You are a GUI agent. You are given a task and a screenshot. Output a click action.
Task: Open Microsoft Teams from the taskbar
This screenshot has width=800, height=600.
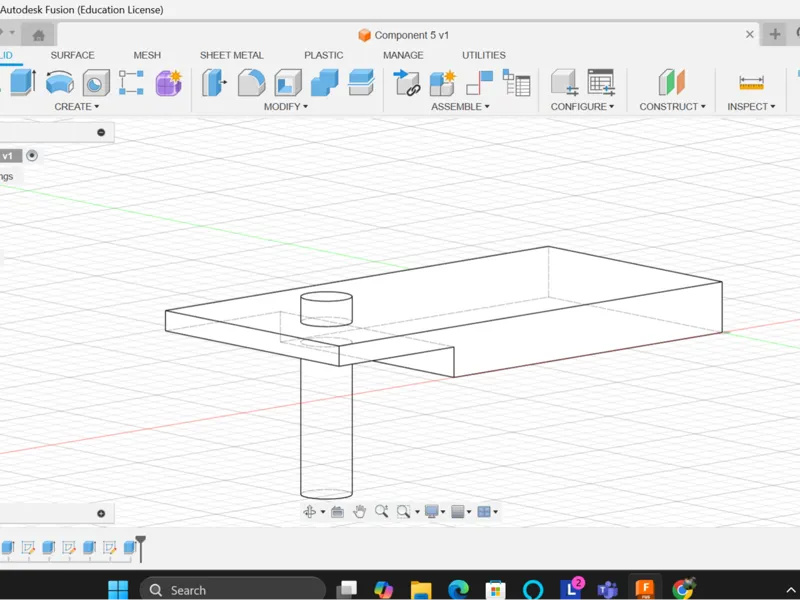coord(607,590)
